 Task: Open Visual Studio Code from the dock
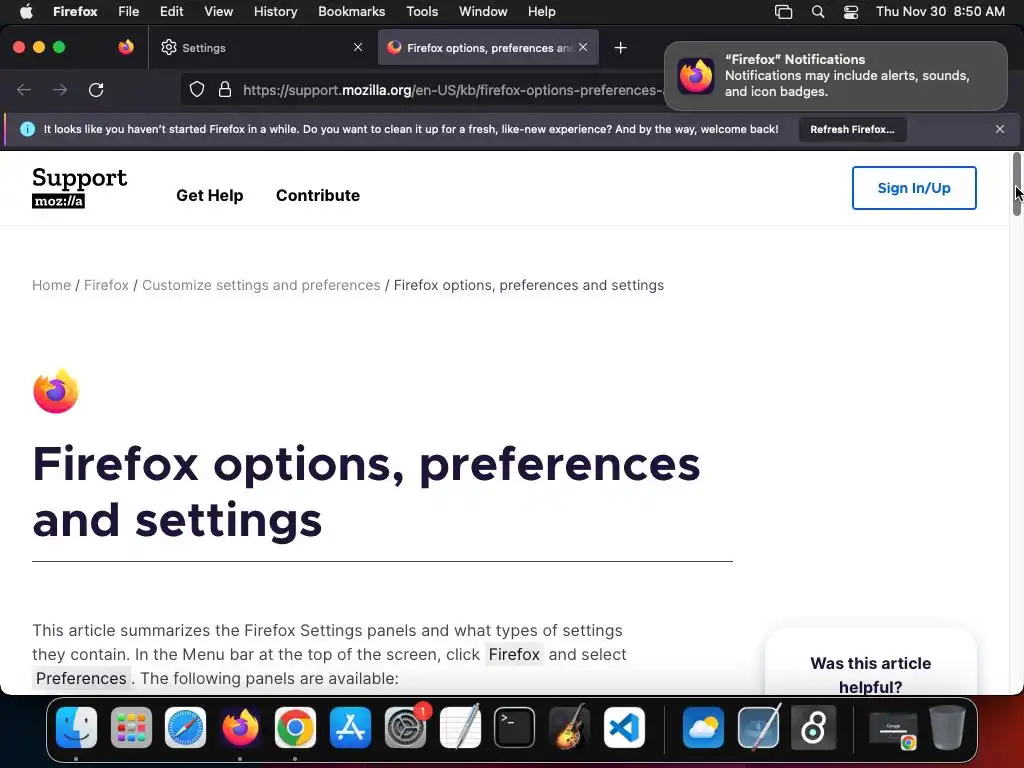(624, 727)
